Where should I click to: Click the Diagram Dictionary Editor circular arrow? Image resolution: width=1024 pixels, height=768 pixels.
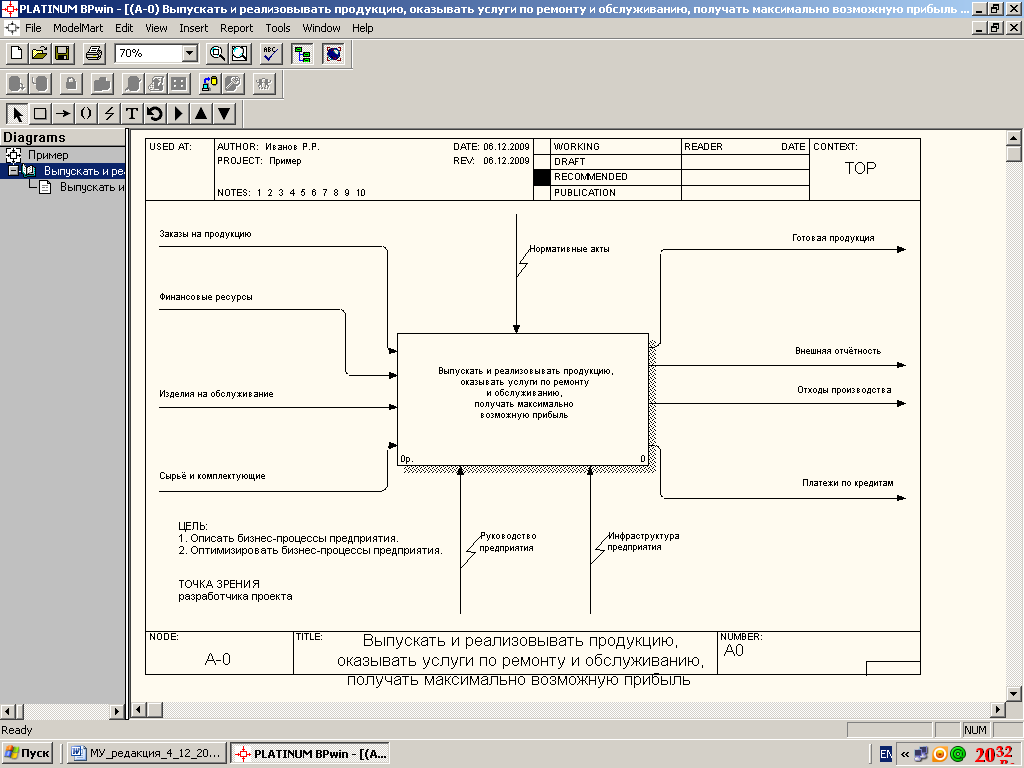[155, 114]
